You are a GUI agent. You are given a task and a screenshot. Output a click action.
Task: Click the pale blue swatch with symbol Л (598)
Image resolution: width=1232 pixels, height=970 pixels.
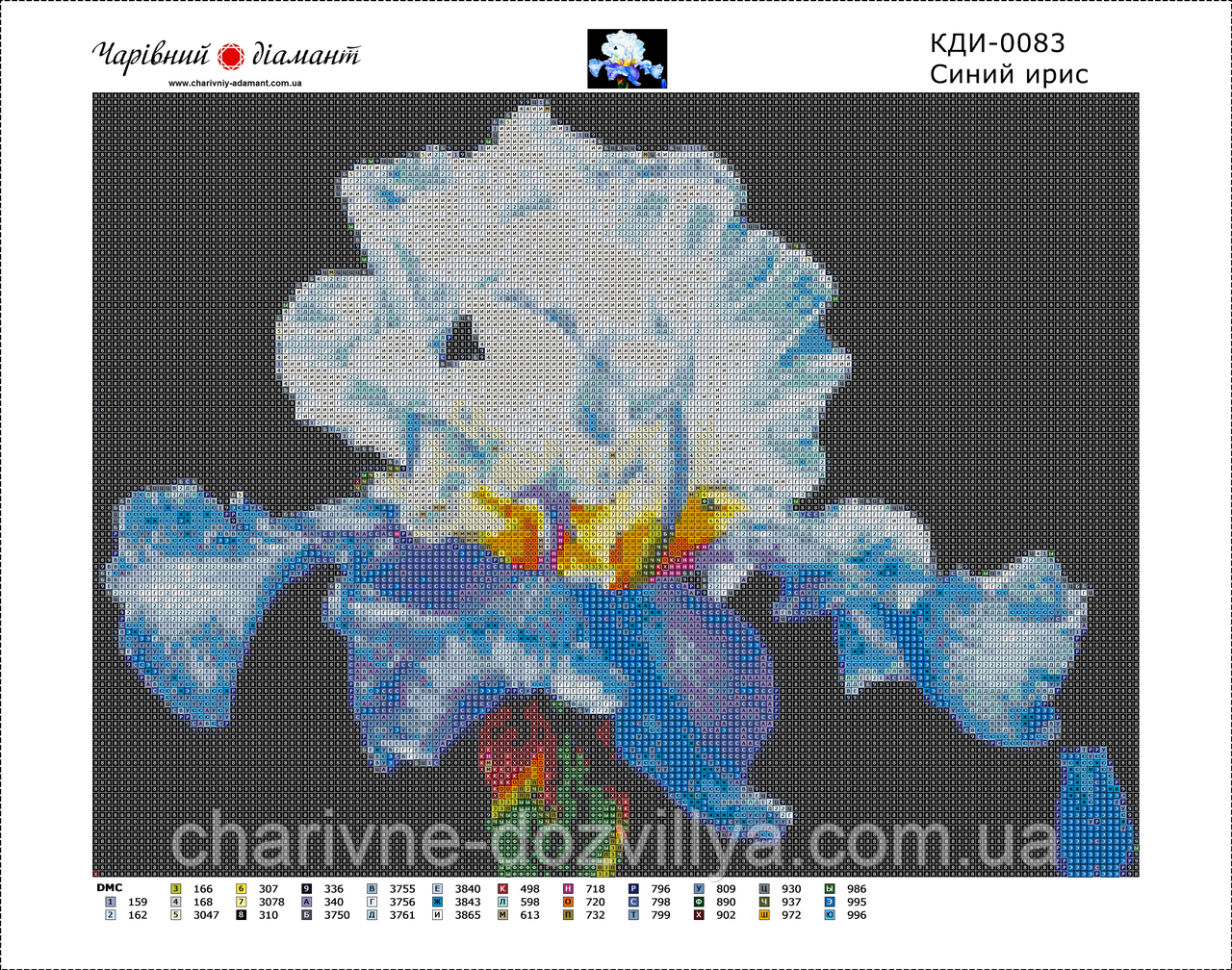click(x=503, y=903)
